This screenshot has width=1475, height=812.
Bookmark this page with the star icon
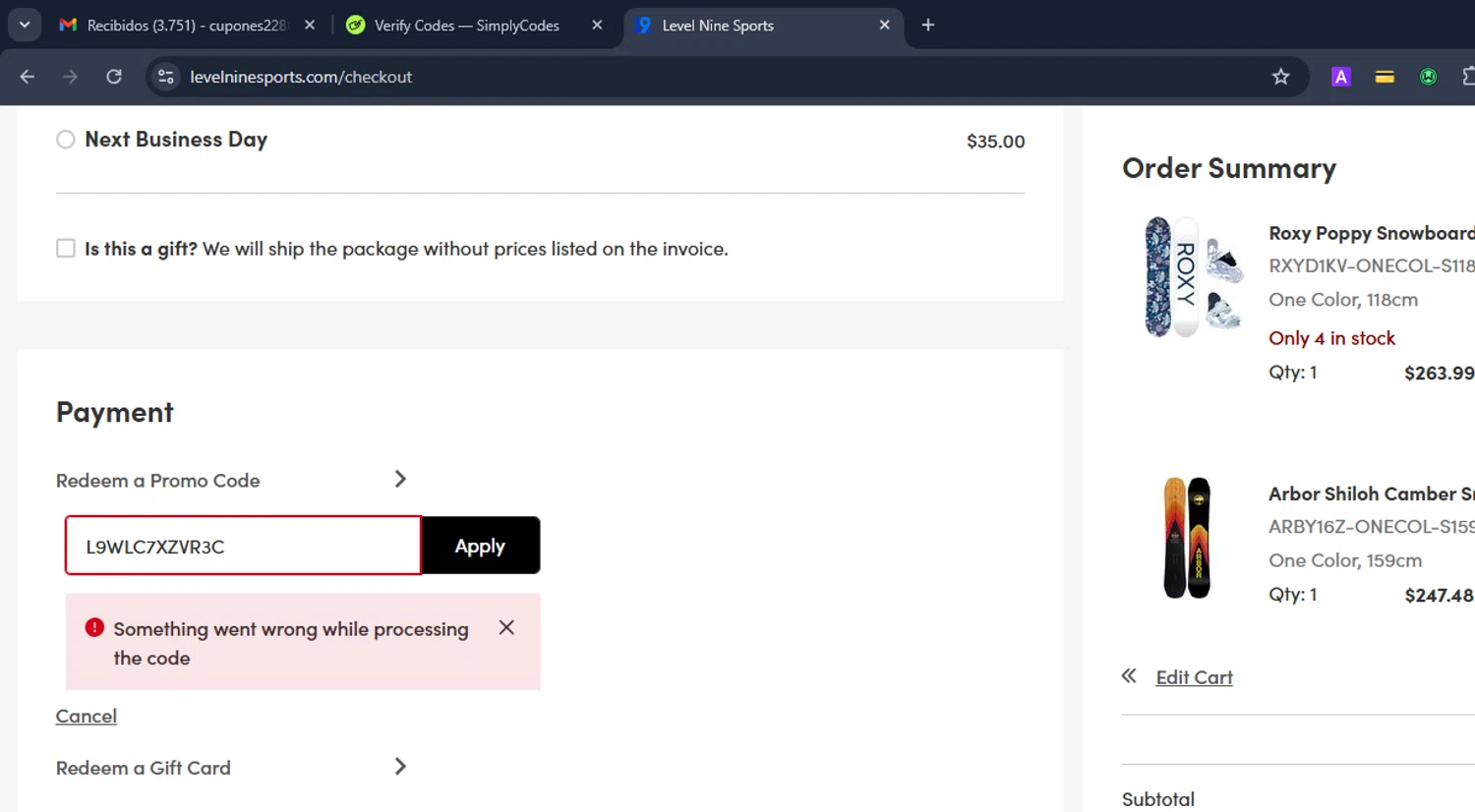point(1280,77)
